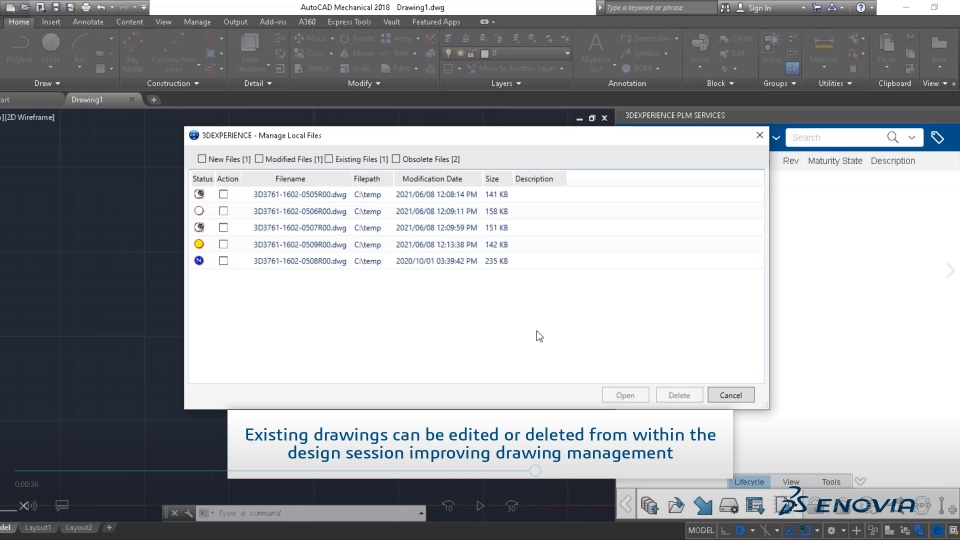Click the blue status icon of 3D3761-1602-0508R00.dwg
Image resolution: width=960 pixels, height=540 pixels.
pos(199,260)
